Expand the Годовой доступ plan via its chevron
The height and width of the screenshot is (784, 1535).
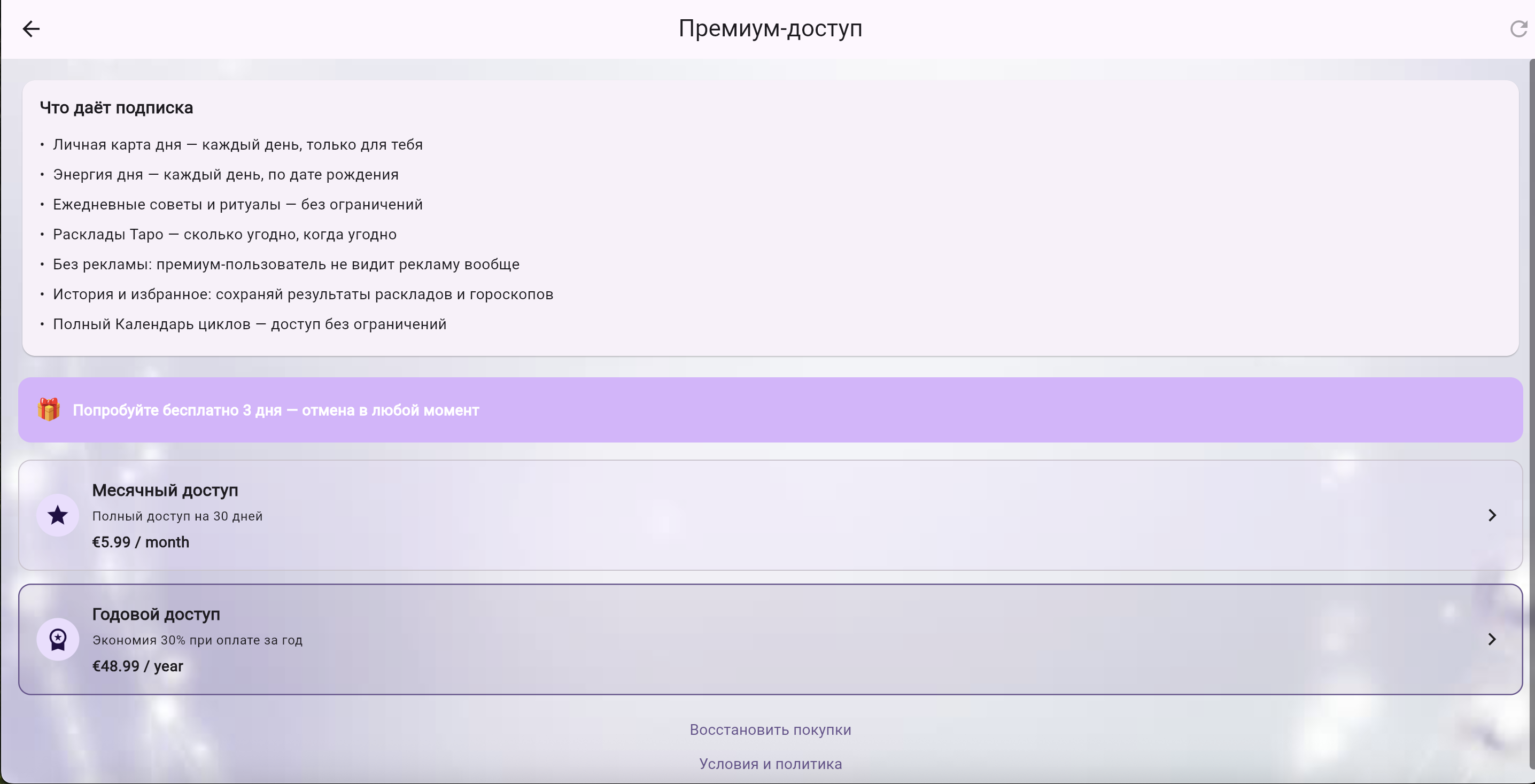pos(1492,639)
